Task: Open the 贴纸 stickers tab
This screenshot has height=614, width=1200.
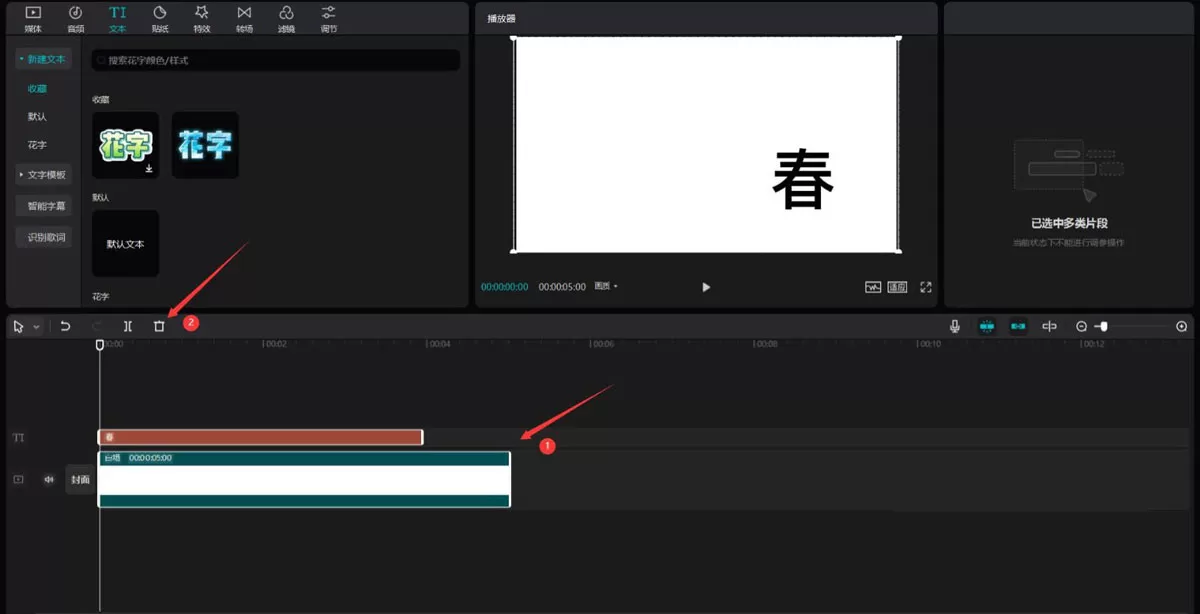Action: pos(160,17)
